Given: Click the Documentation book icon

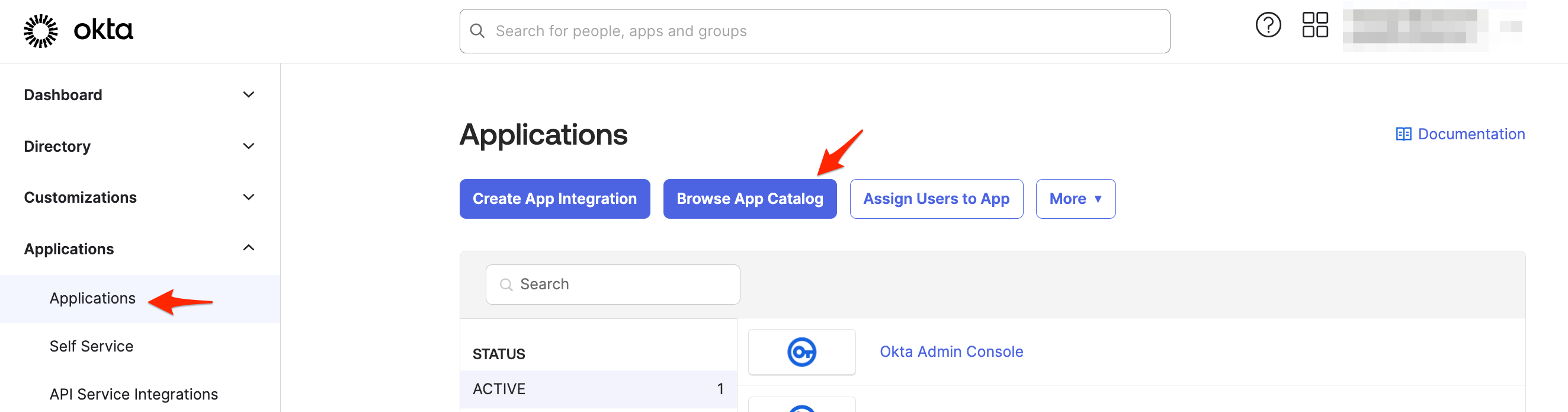Looking at the screenshot, I should tap(1403, 134).
